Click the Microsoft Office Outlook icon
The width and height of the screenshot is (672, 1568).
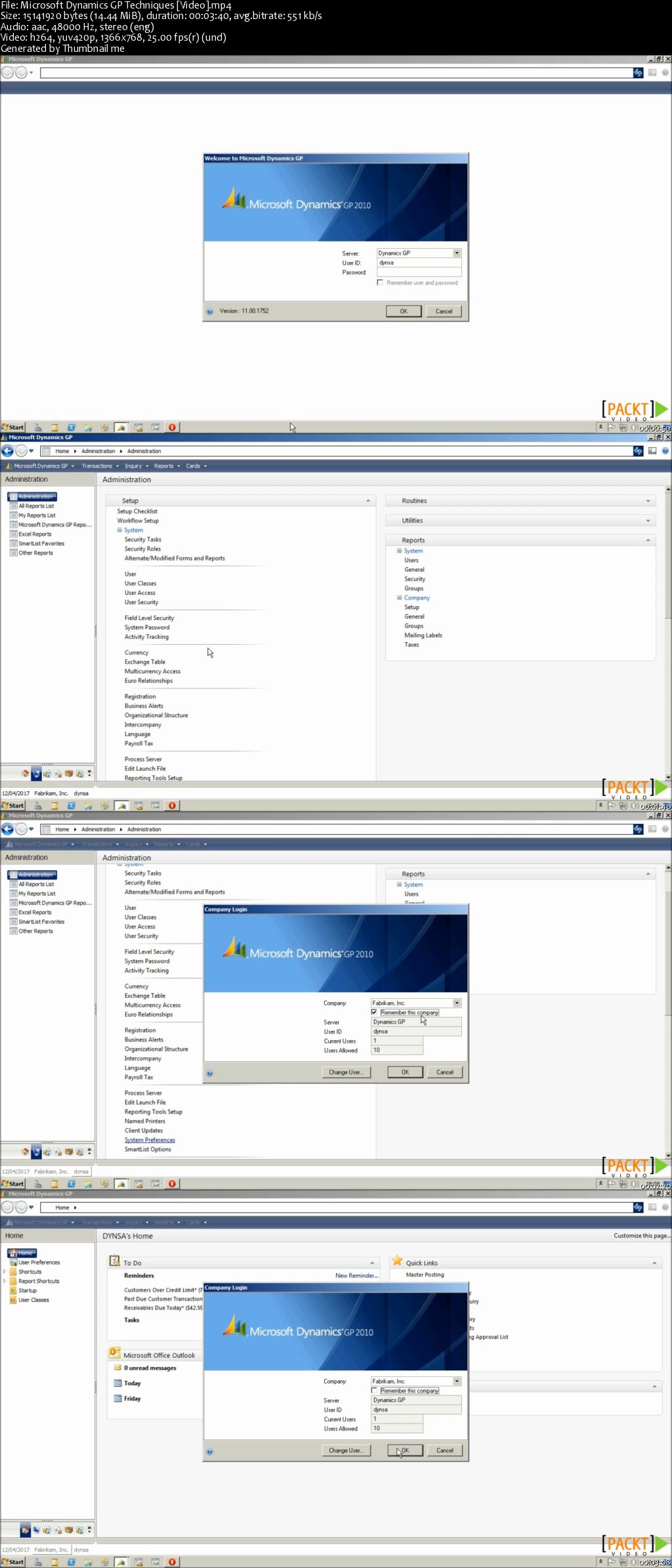point(114,1353)
